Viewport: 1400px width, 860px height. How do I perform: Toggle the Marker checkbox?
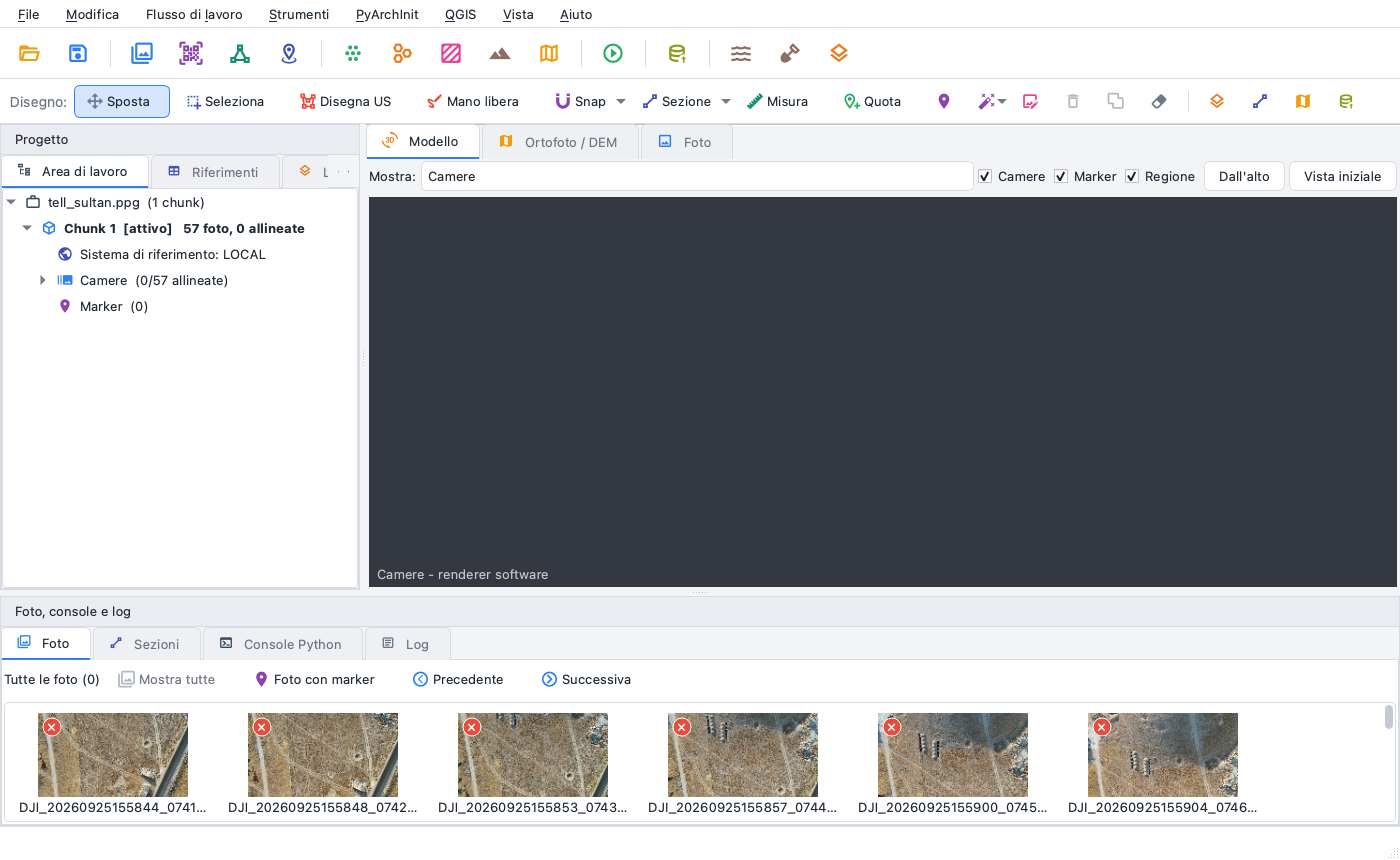click(1061, 176)
